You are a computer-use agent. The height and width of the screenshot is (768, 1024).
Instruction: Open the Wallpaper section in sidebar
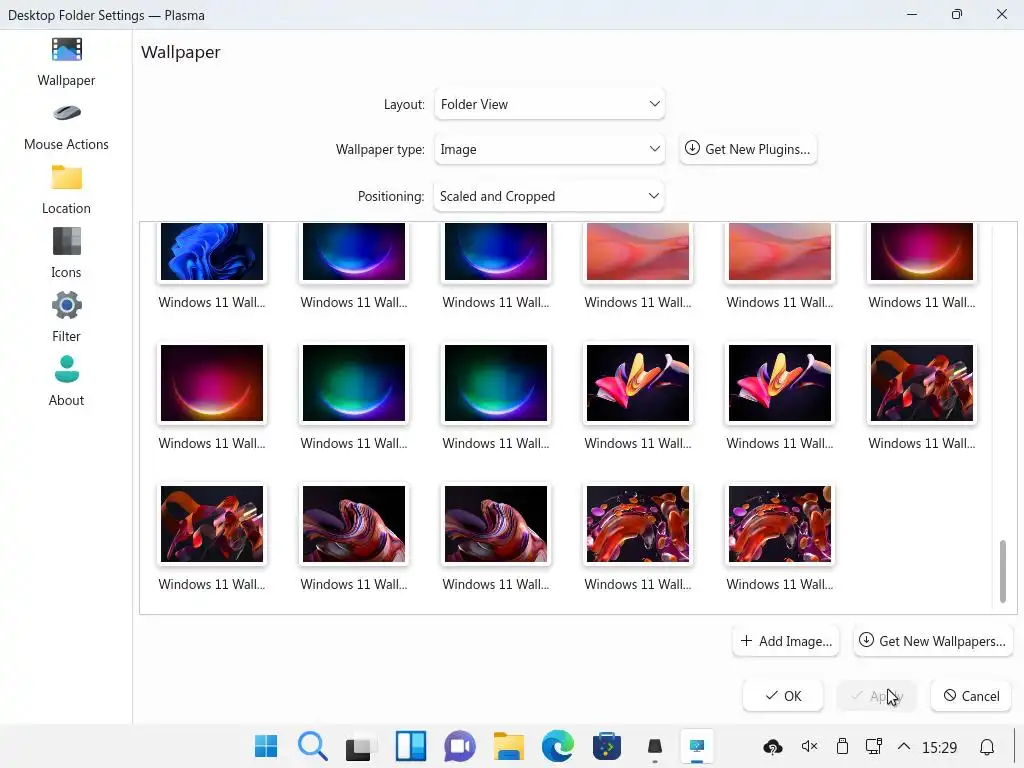(66, 63)
